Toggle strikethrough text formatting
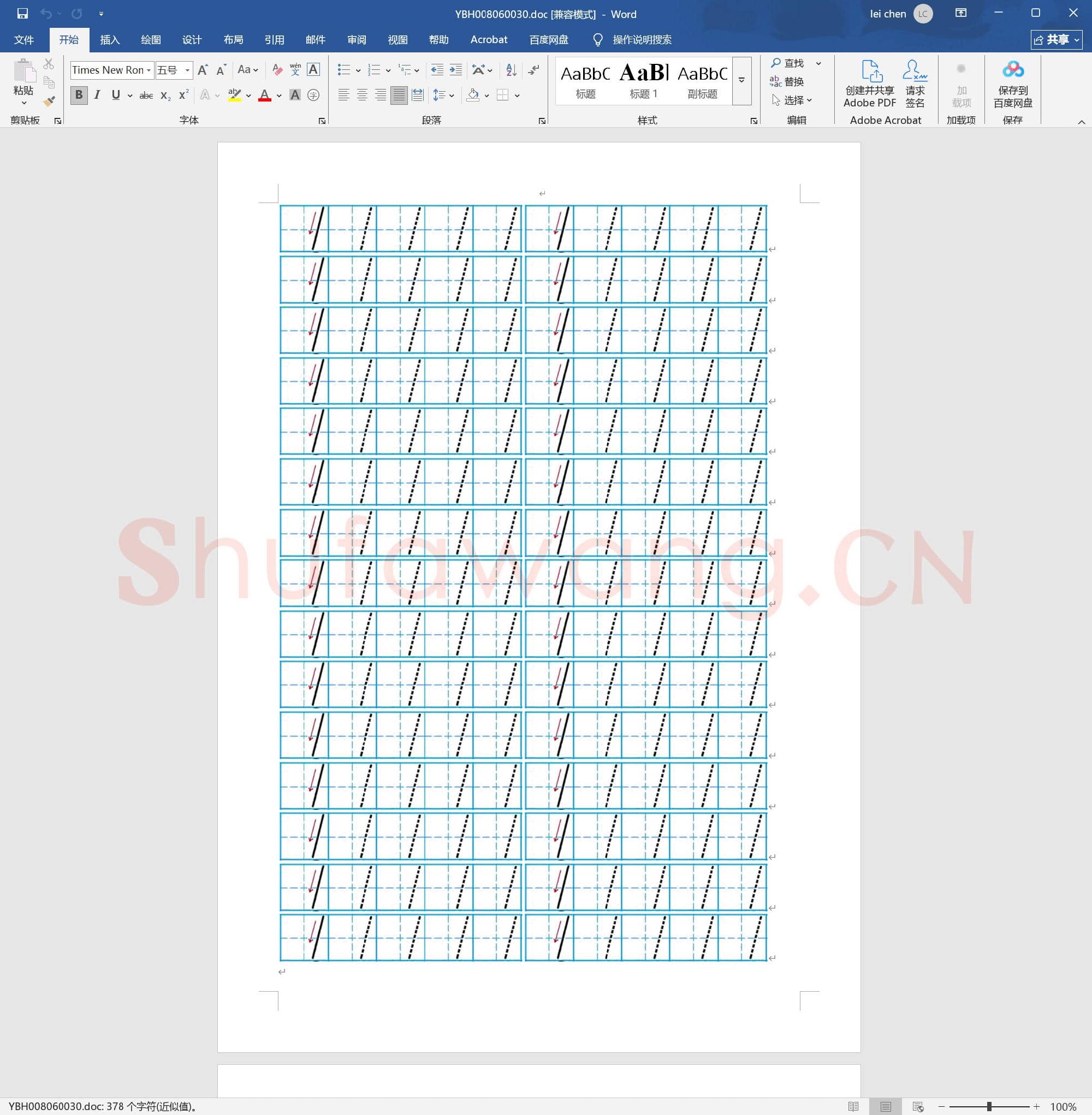Viewport: 1092px width, 1115px height. [x=146, y=95]
